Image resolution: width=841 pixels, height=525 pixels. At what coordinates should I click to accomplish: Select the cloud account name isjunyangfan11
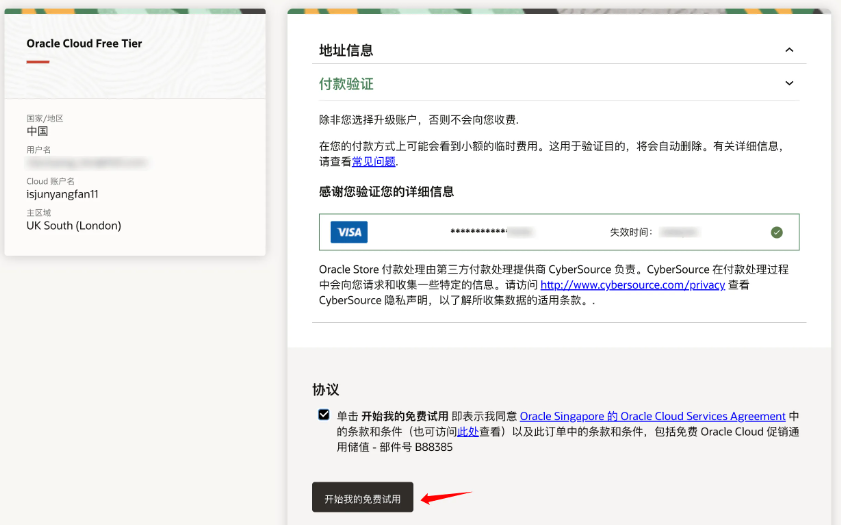62,194
